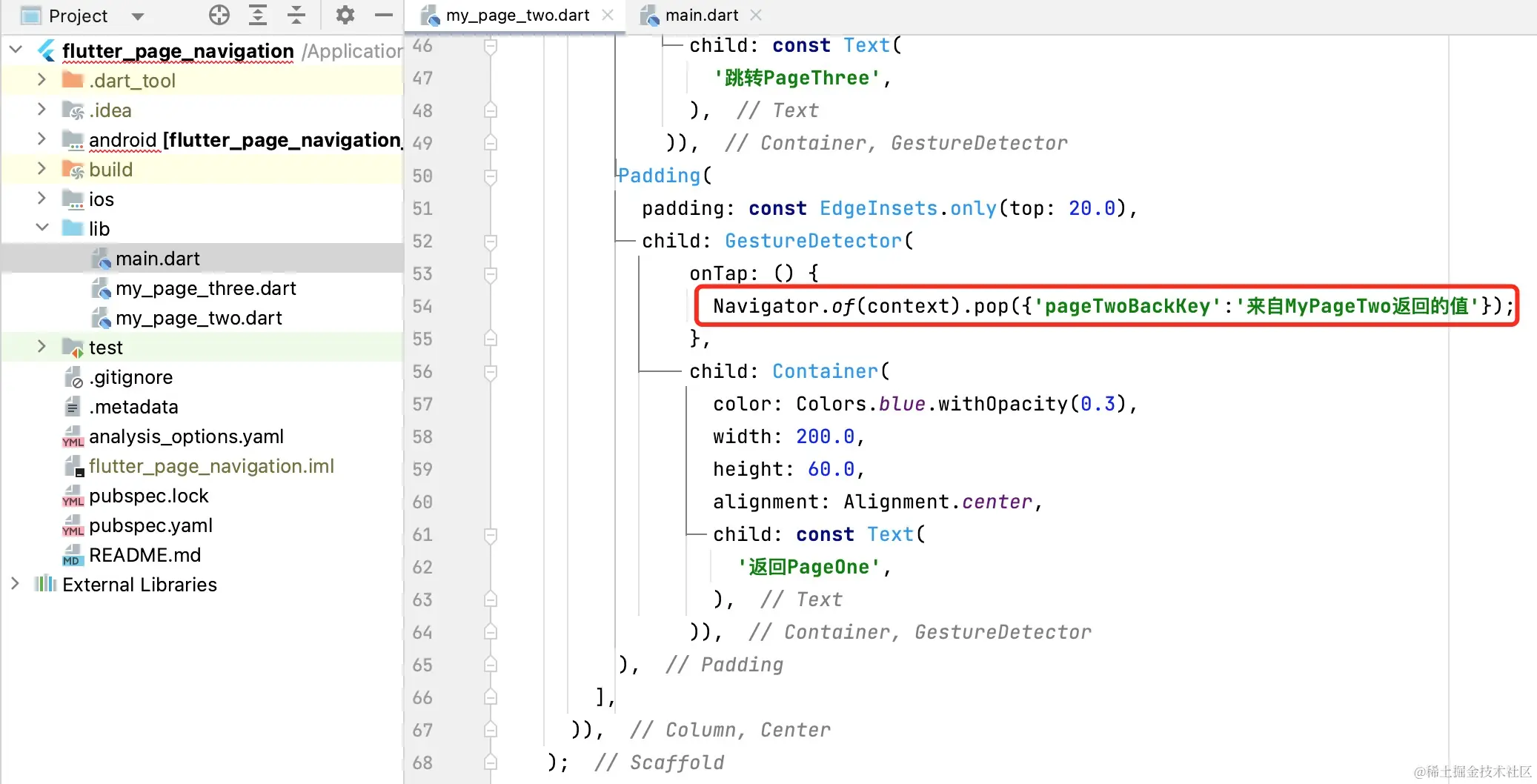Expand the .dart_tool folder
Image resolution: width=1537 pixels, height=784 pixels.
[x=42, y=80]
